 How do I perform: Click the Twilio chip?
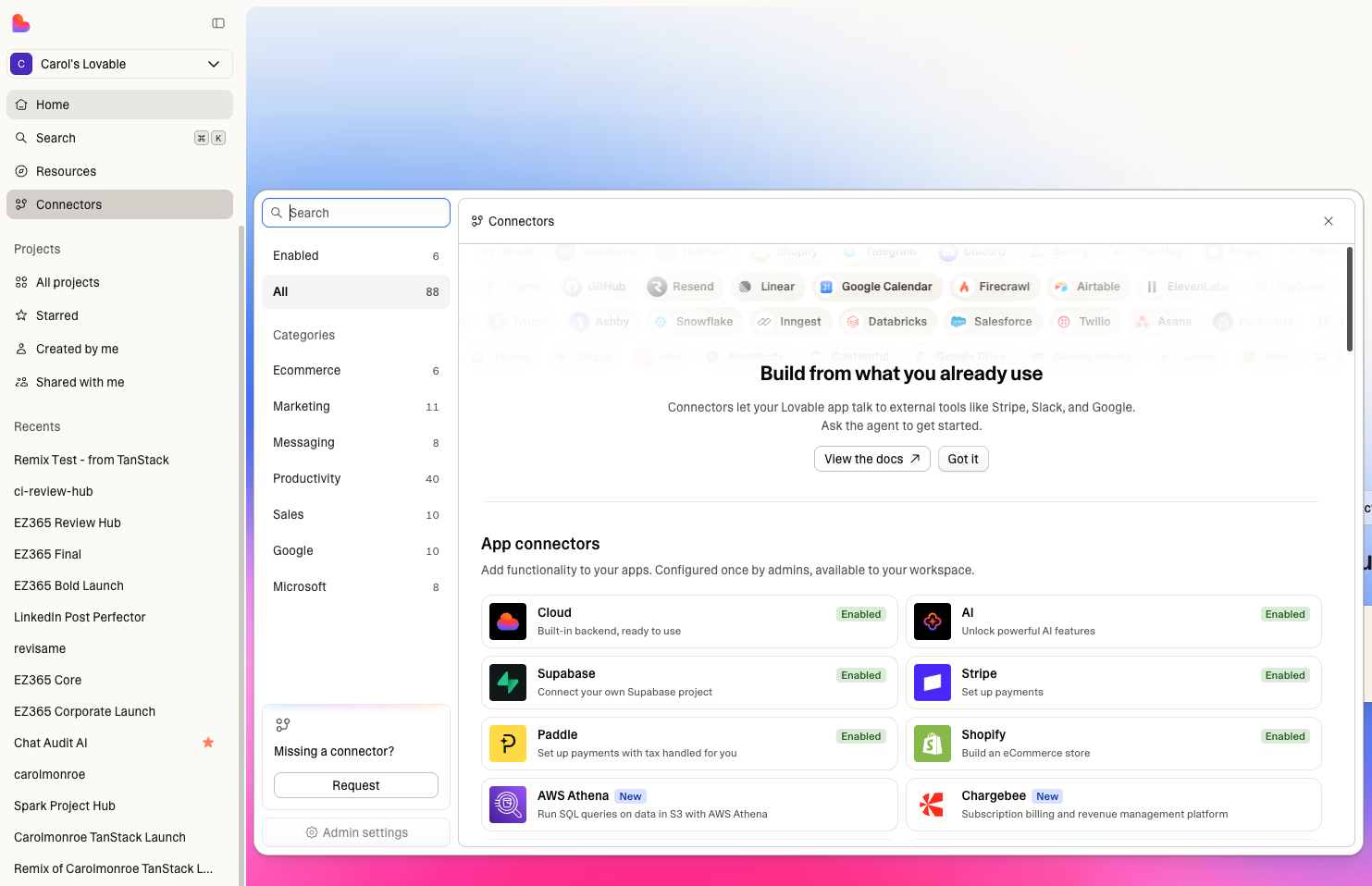click(1085, 322)
